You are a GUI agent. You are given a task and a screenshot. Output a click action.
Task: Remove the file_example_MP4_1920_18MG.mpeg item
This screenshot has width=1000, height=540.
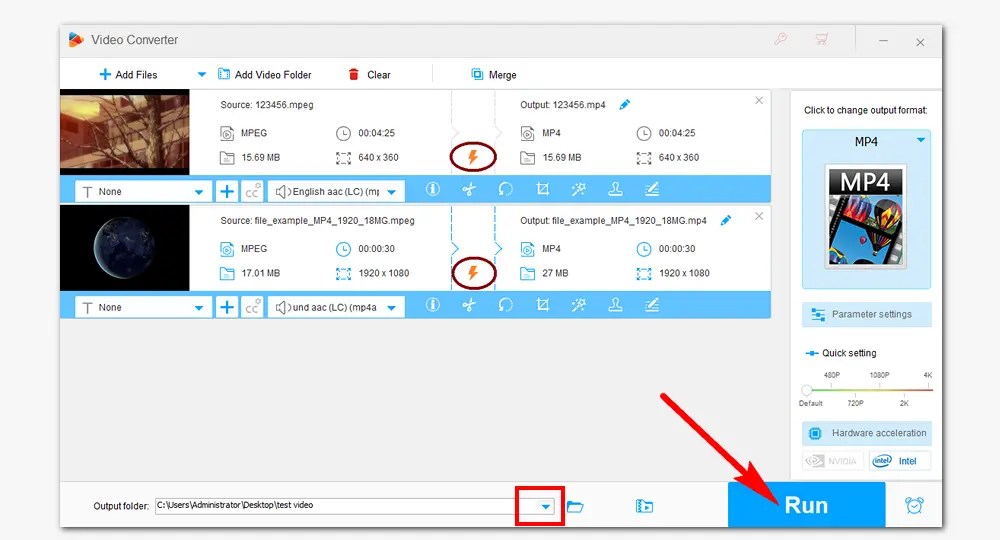pyautogui.click(x=759, y=216)
